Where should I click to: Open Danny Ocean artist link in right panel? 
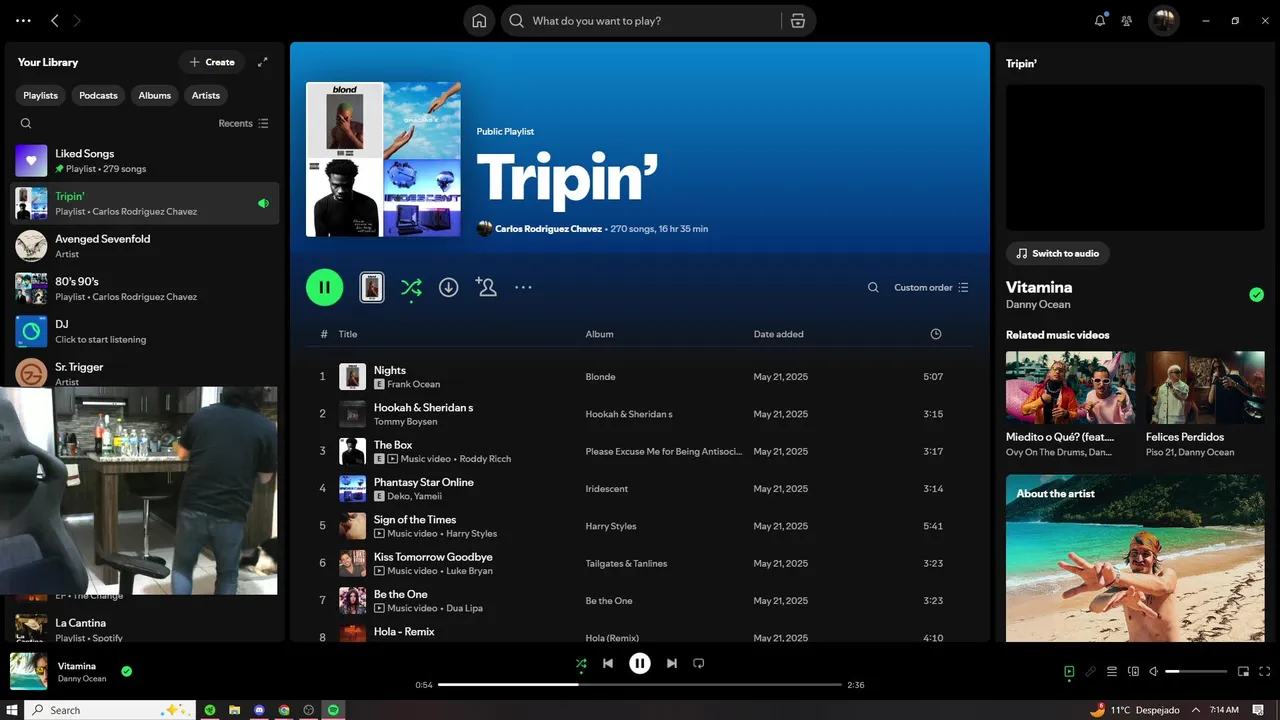coord(1038,304)
